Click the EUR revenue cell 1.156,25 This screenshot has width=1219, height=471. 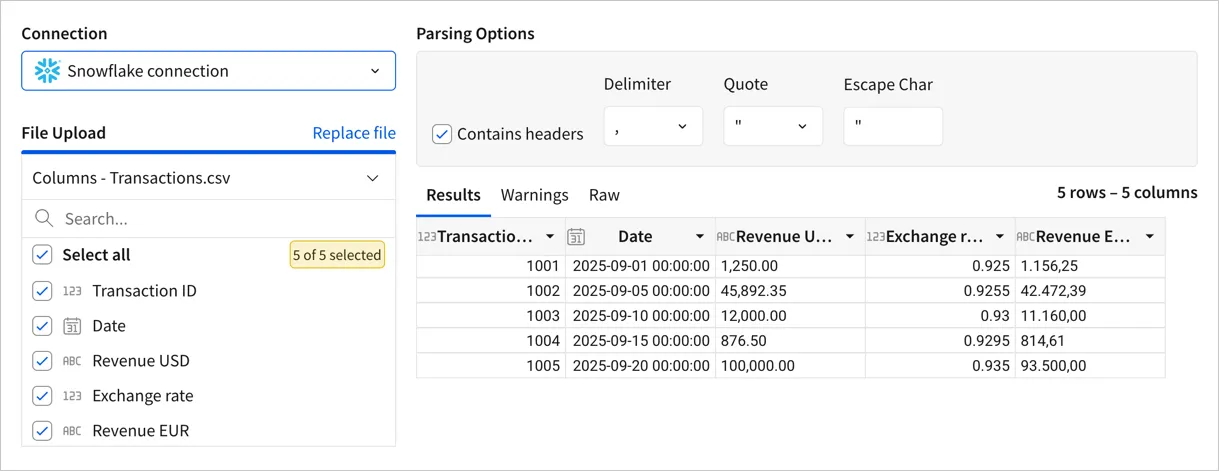point(1090,267)
